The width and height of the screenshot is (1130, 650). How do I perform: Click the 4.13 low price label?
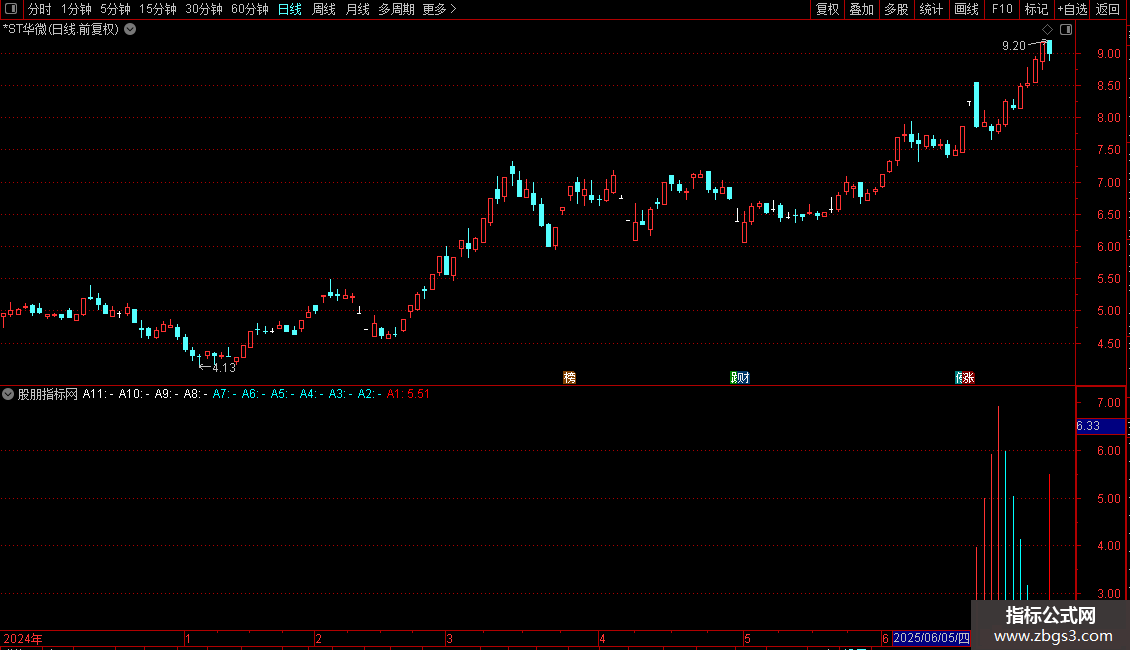tap(224, 368)
